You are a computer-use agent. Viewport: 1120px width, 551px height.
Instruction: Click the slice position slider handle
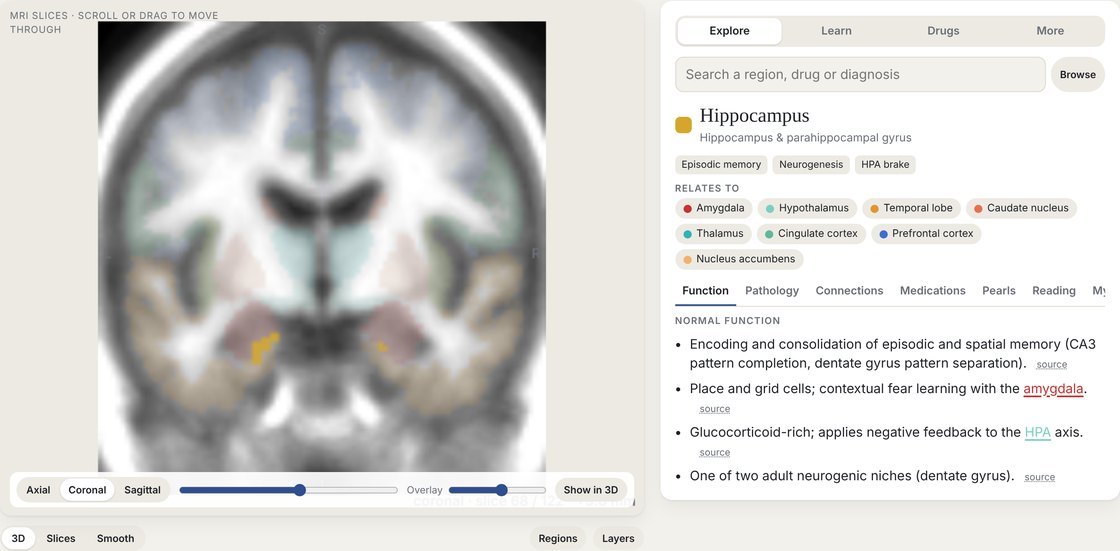[x=300, y=490]
